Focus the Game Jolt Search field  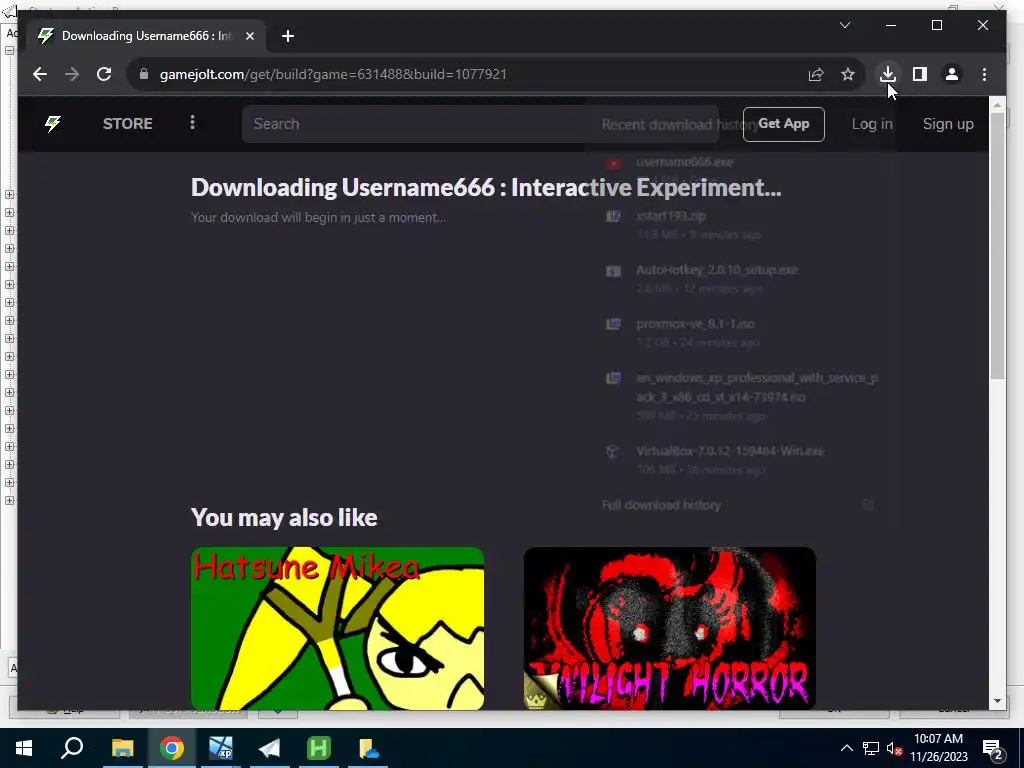(480, 124)
